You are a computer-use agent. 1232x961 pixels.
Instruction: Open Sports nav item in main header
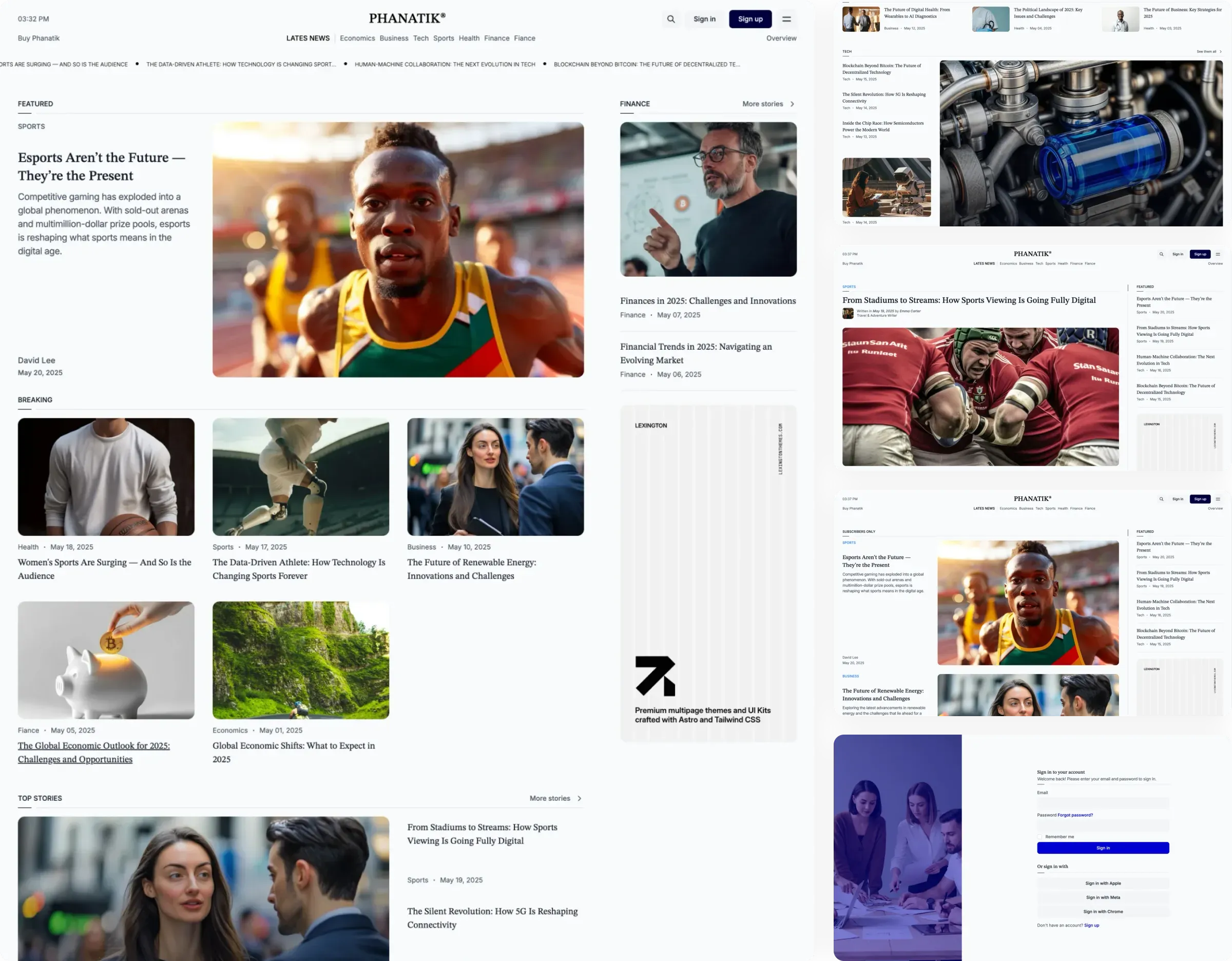[x=444, y=39]
